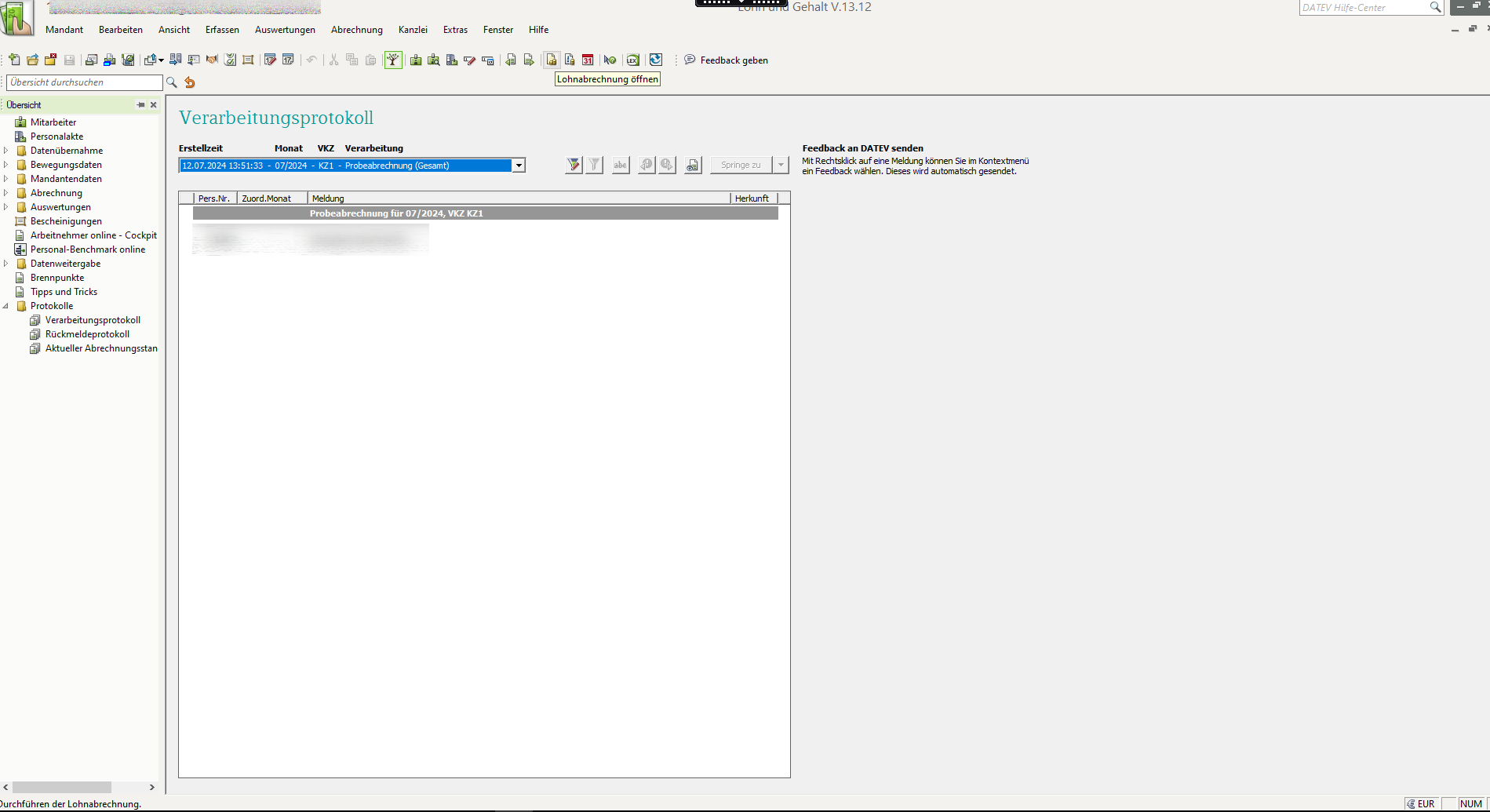
Task: Select Rückmeldeprotokoll in the tree
Action: pyautogui.click(x=87, y=334)
